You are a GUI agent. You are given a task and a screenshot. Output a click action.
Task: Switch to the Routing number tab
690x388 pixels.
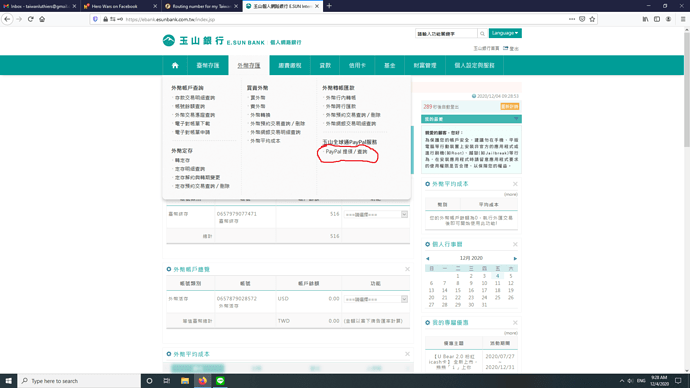point(201,6)
